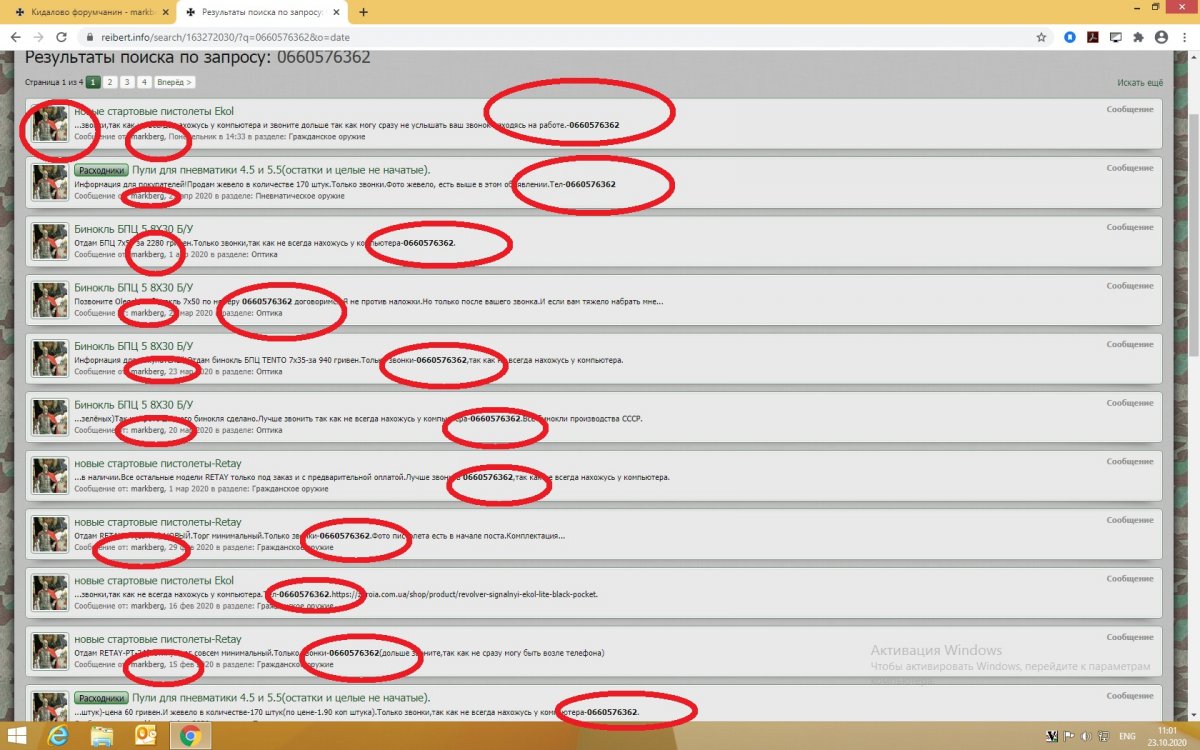Go to results page 2

[111, 82]
